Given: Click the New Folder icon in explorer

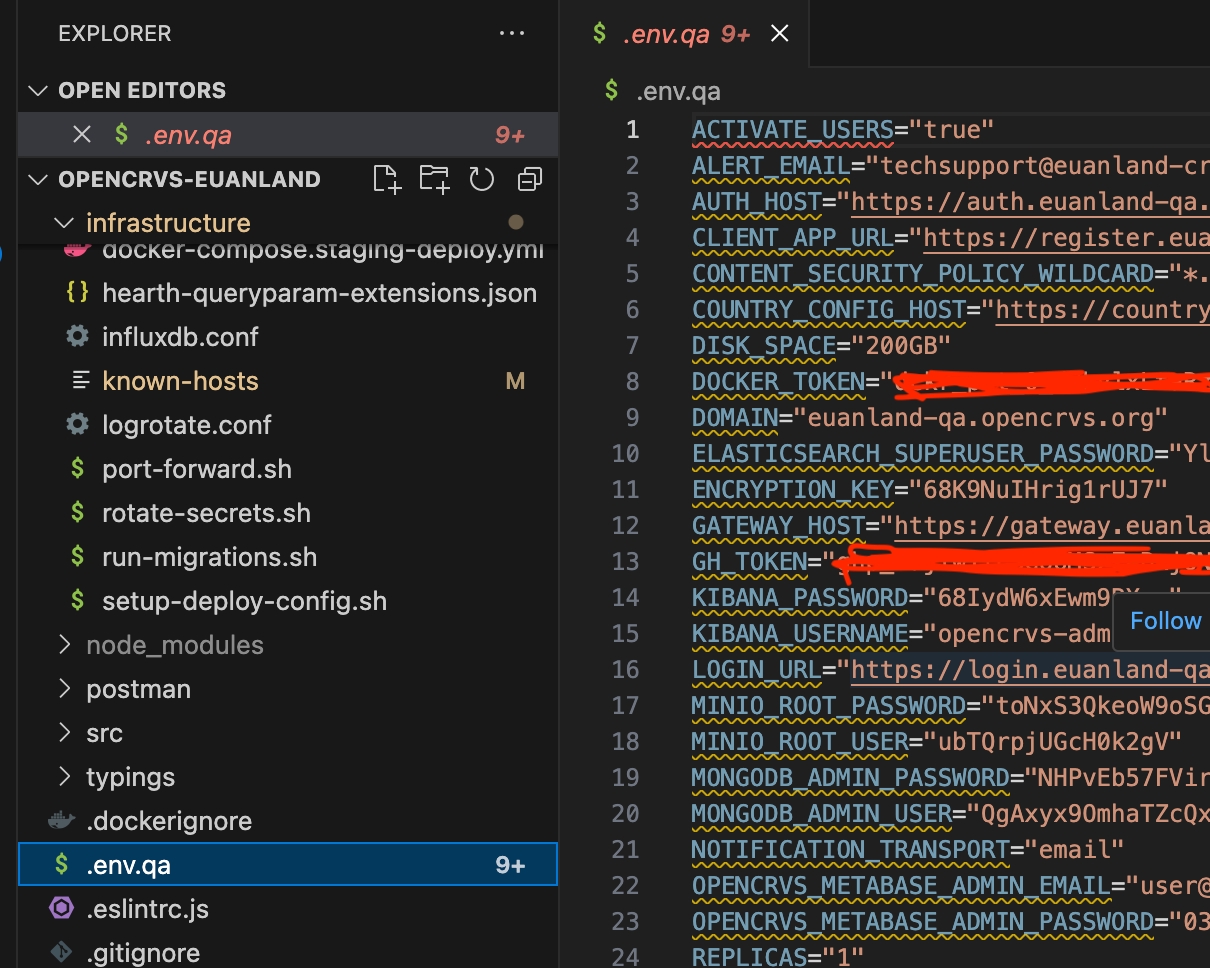Looking at the screenshot, I should pyautogui.click(x=434, y=180).
